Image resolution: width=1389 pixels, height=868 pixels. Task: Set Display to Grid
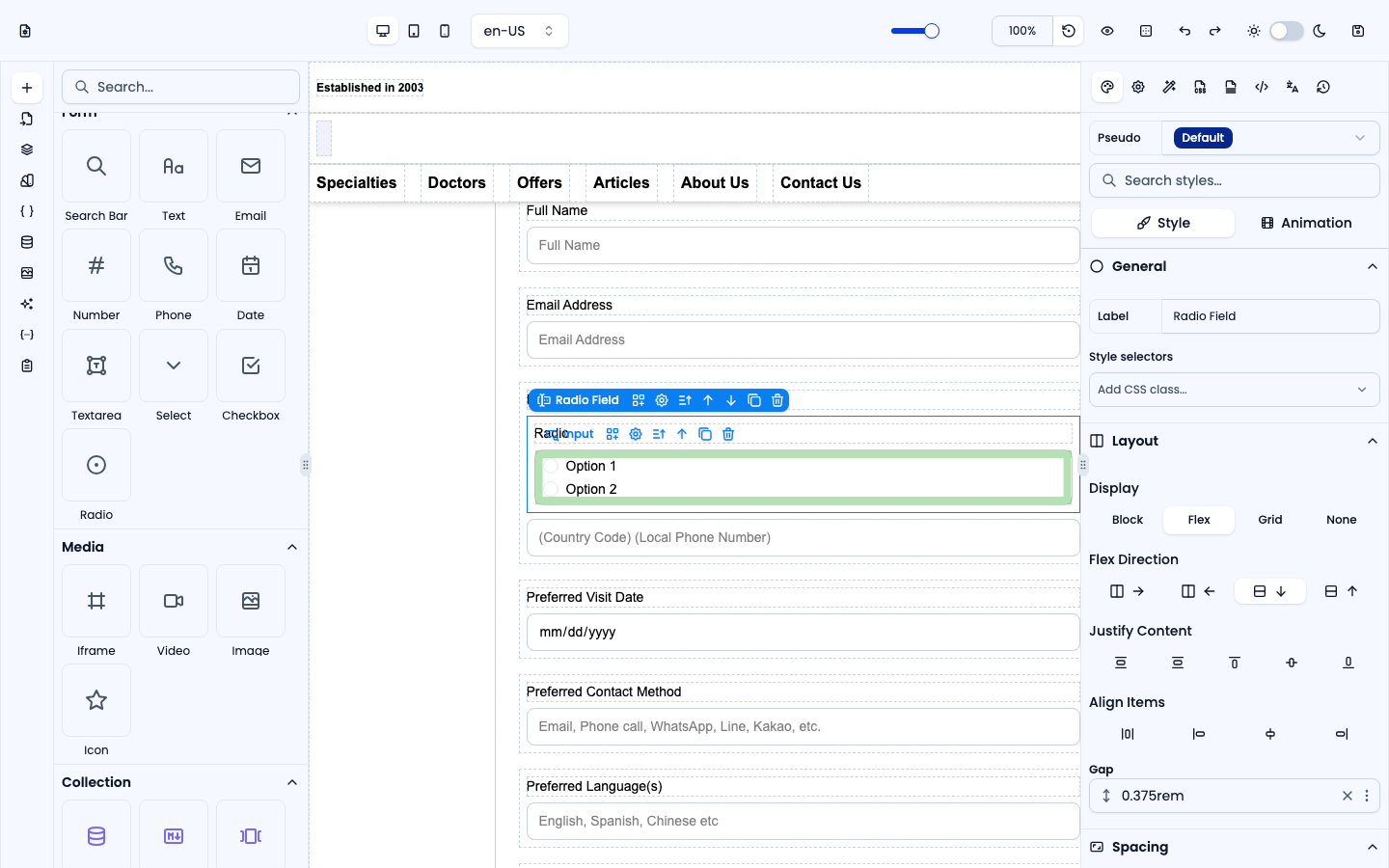click(x=1270, y=520)
